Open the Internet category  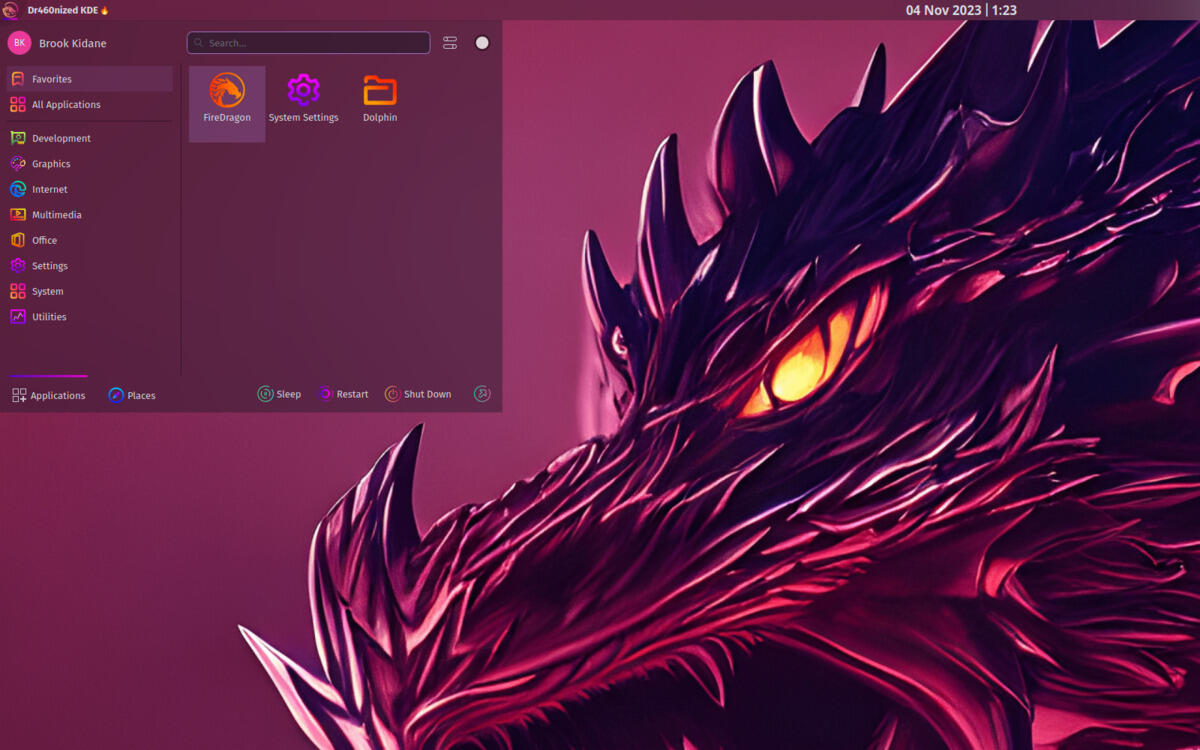90,189
